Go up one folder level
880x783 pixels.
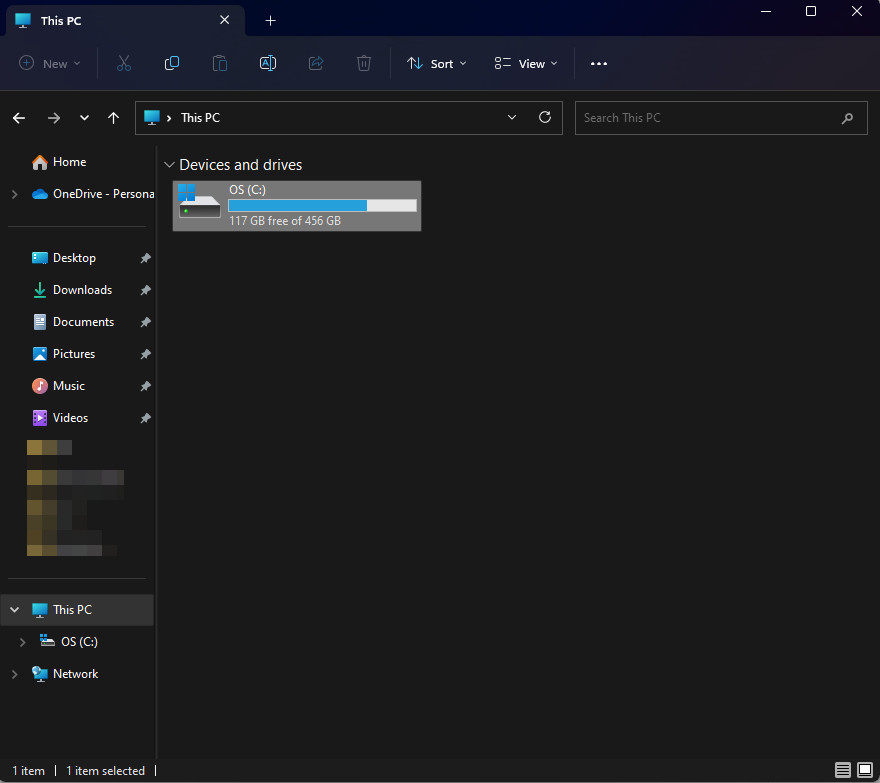coord(114,118)
